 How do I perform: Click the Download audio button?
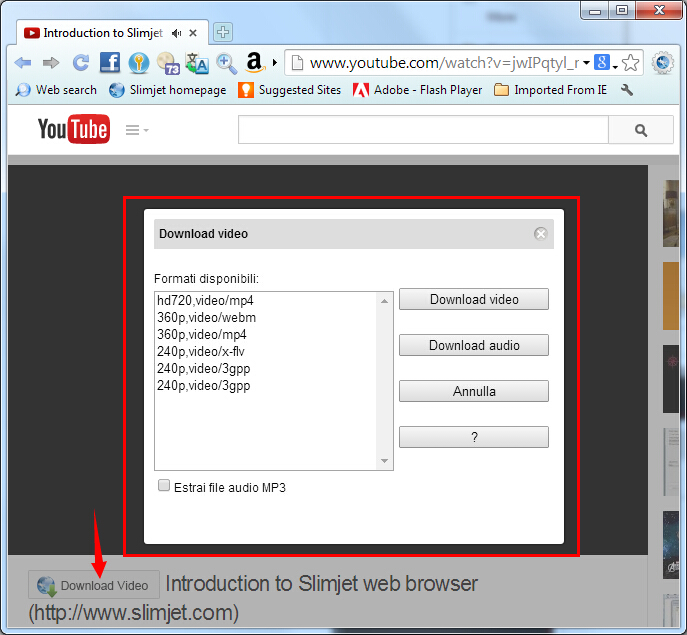474,345
